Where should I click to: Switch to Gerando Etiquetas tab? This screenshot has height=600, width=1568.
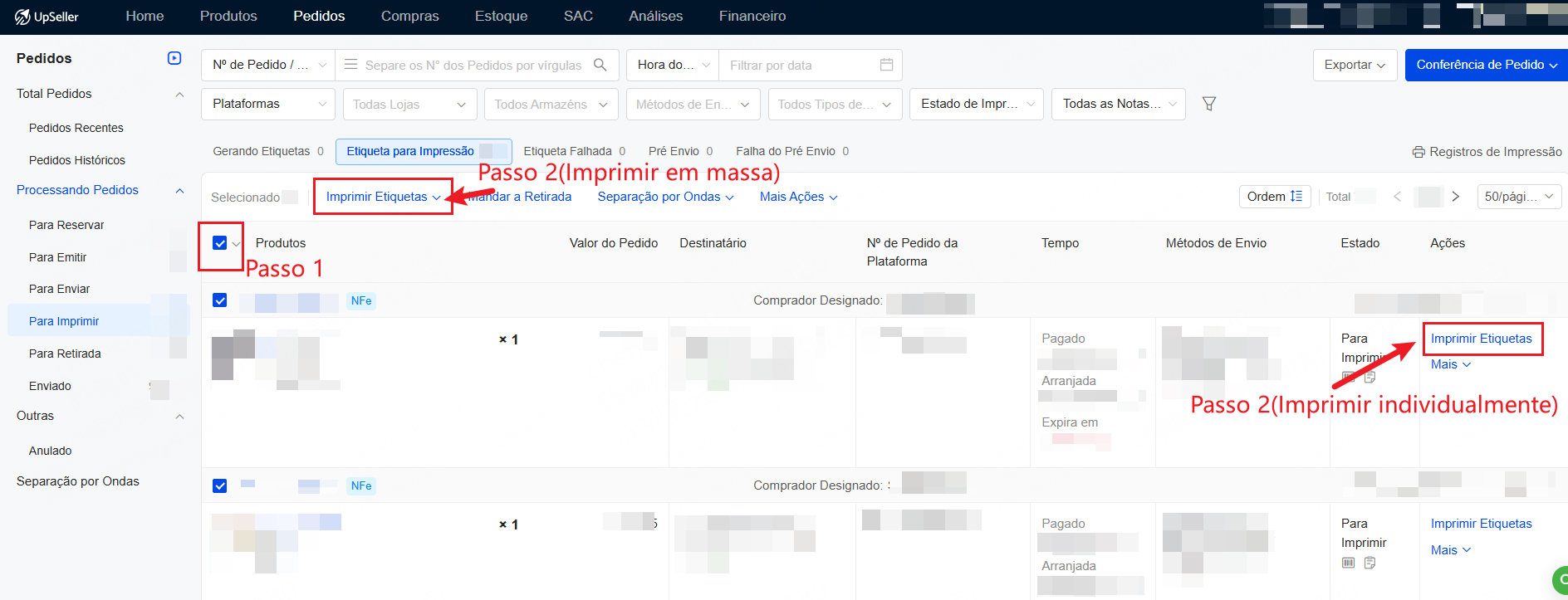coord(268,151)
